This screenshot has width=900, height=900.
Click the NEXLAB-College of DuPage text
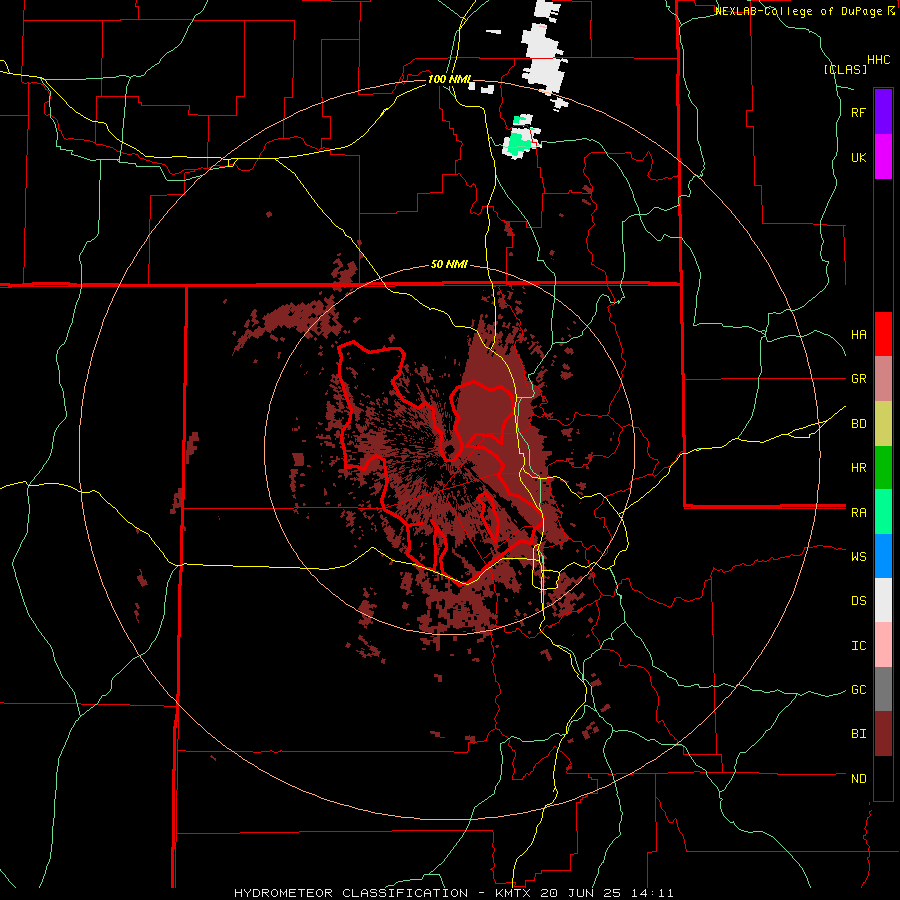tap(798, 11)
